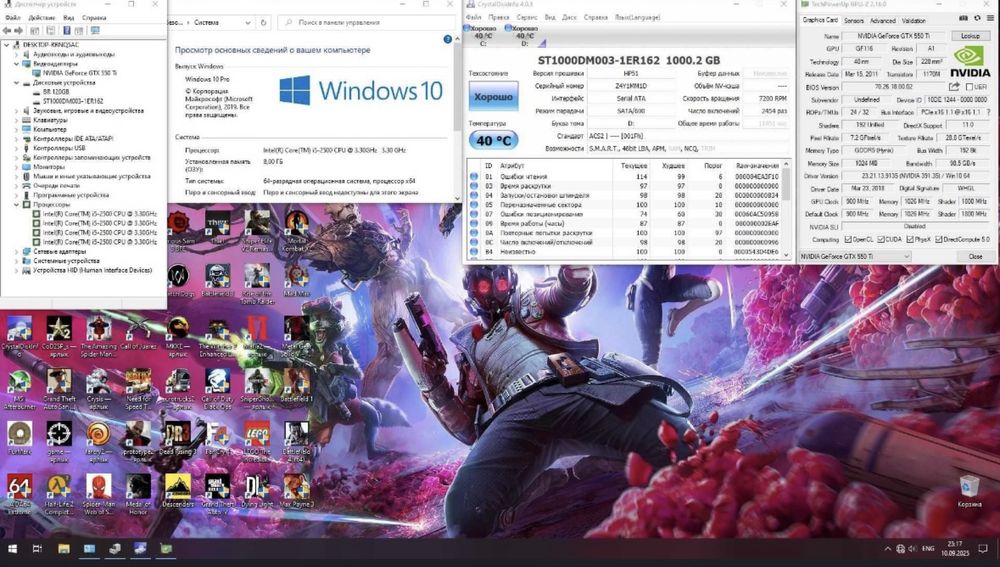
Task: Open Task View on the taskbar
Action: click(x=37, y=549)
